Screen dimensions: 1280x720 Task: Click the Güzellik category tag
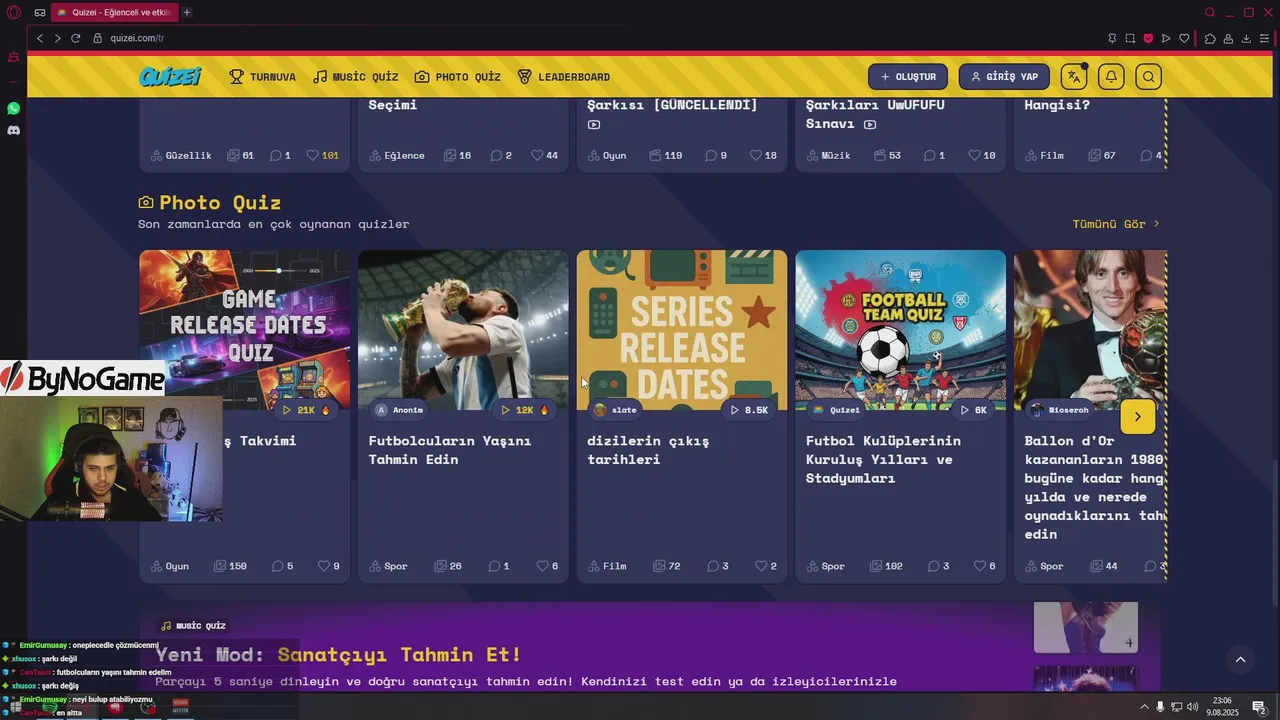[x=181, y=155]
